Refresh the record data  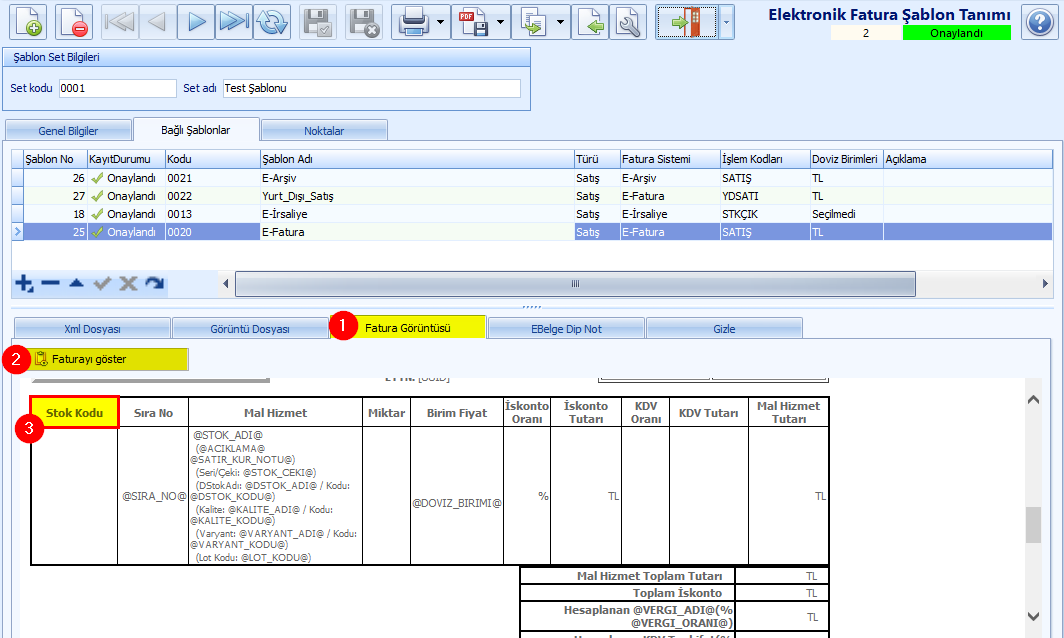pos(272,22)
